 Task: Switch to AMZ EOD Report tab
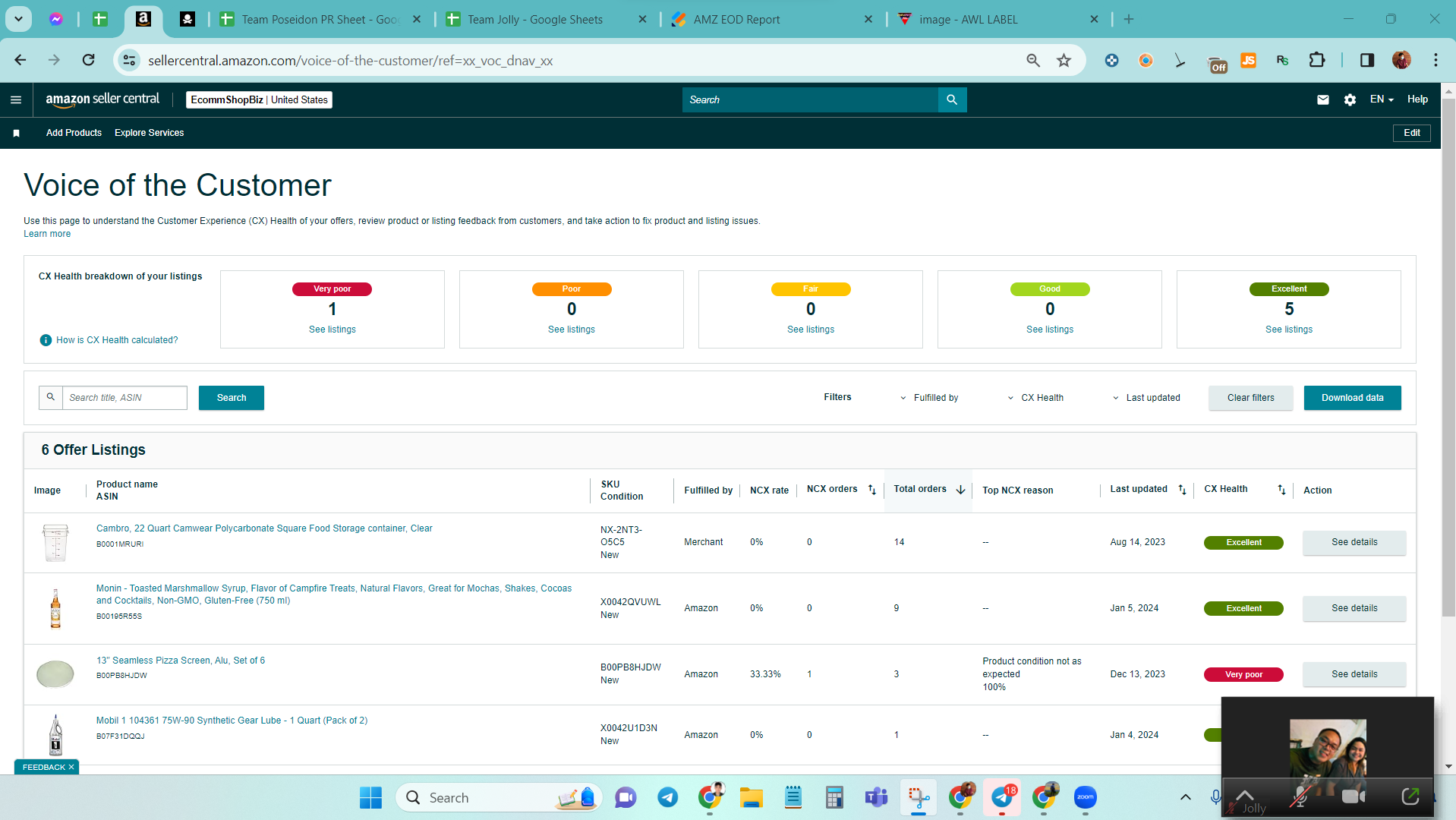(x=773, y=20)
